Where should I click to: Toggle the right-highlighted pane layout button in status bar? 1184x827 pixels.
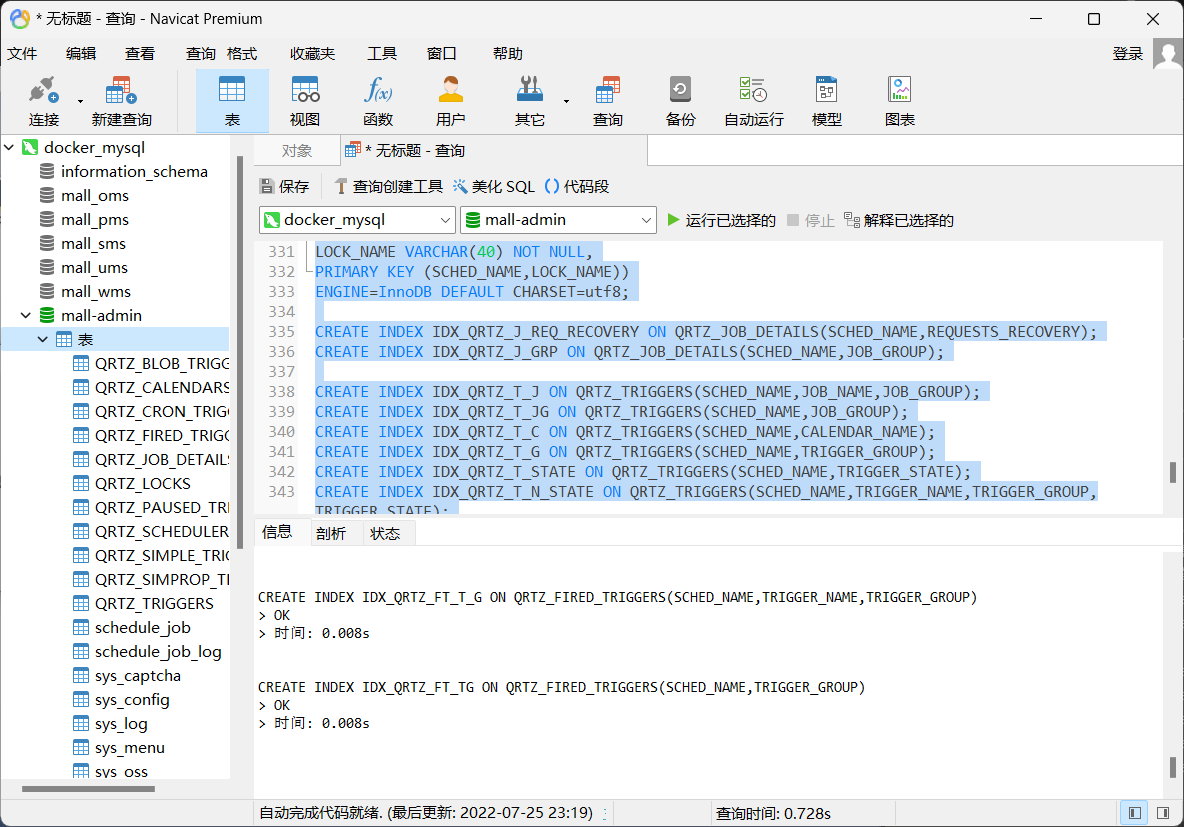1161,813
